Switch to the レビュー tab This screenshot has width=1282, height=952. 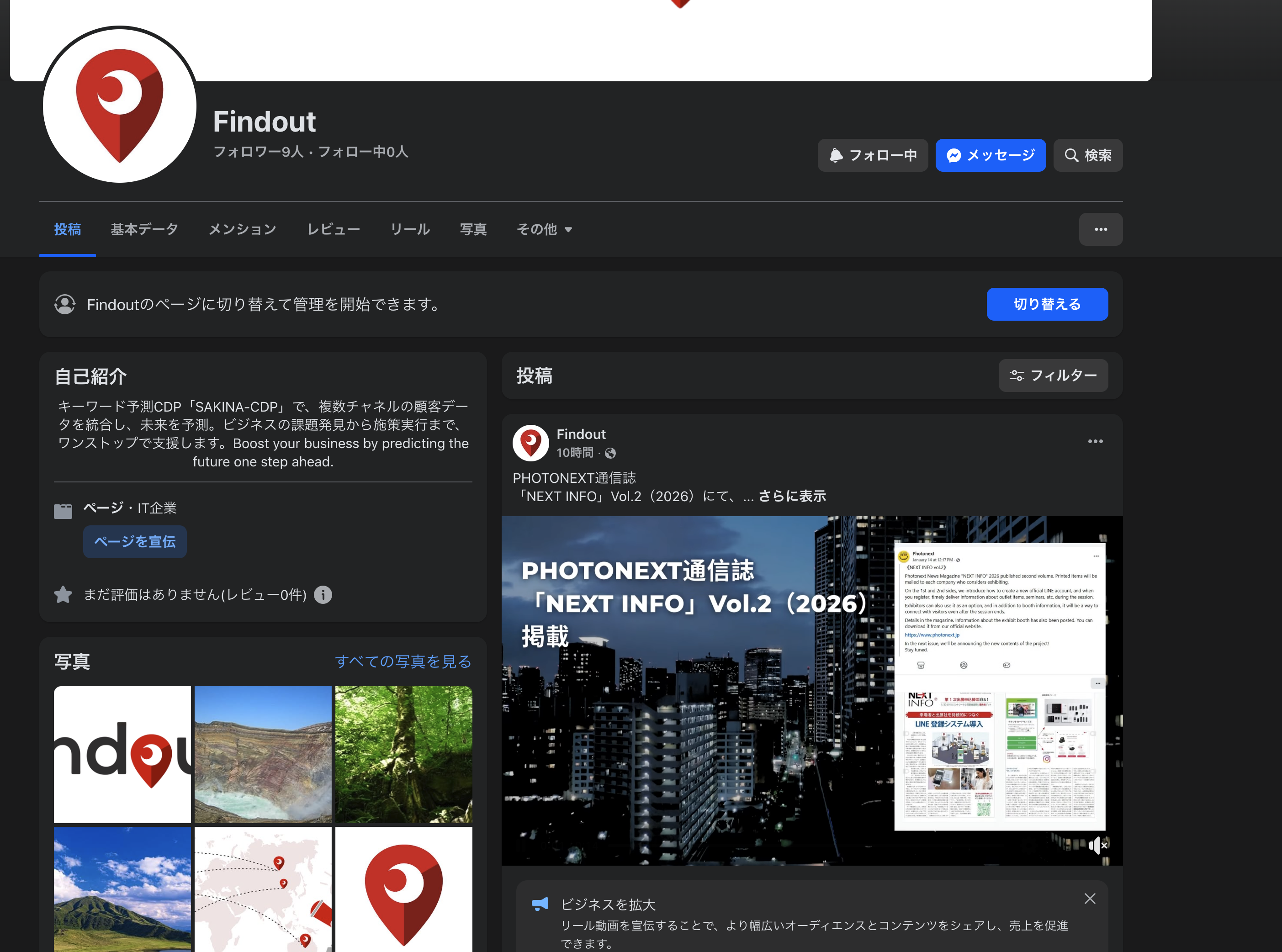point(334,229)
